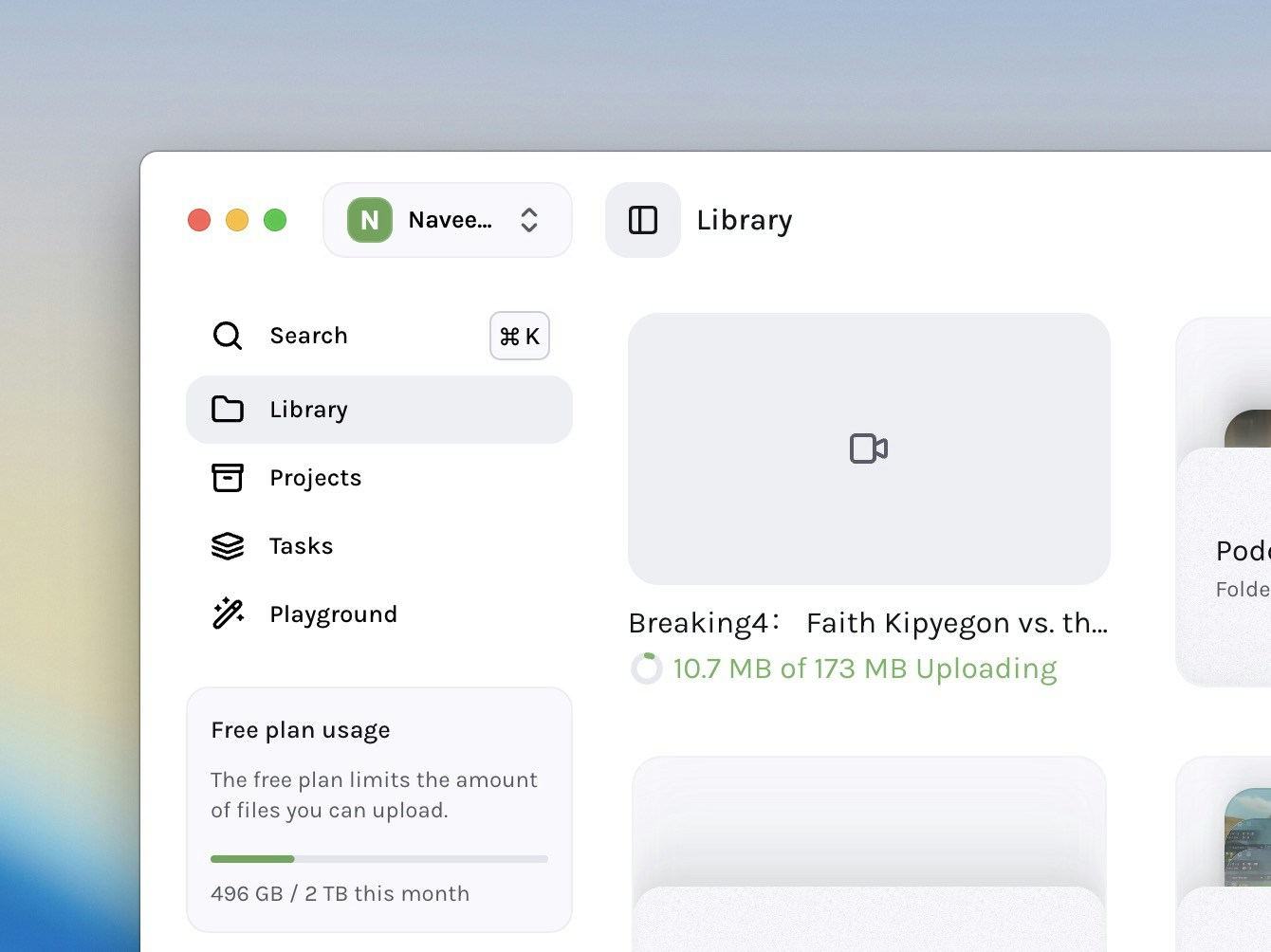Image resolution: width=1271 pixels, height=952 pixels.
Task: Select the Projects archive box icon
Action: [x=228, y=478]
